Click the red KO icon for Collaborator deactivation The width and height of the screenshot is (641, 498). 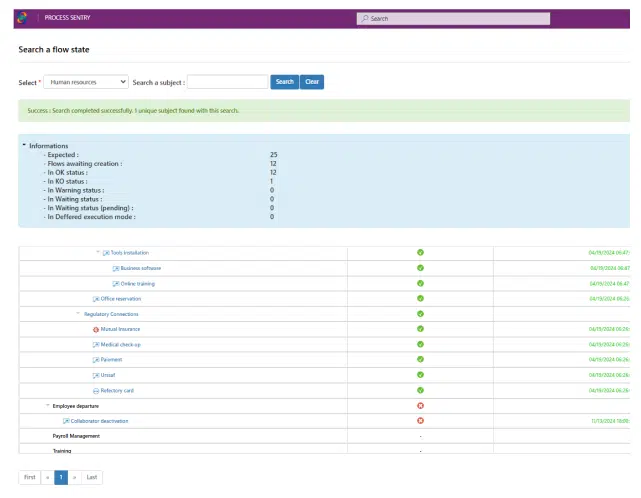point(420,421)
